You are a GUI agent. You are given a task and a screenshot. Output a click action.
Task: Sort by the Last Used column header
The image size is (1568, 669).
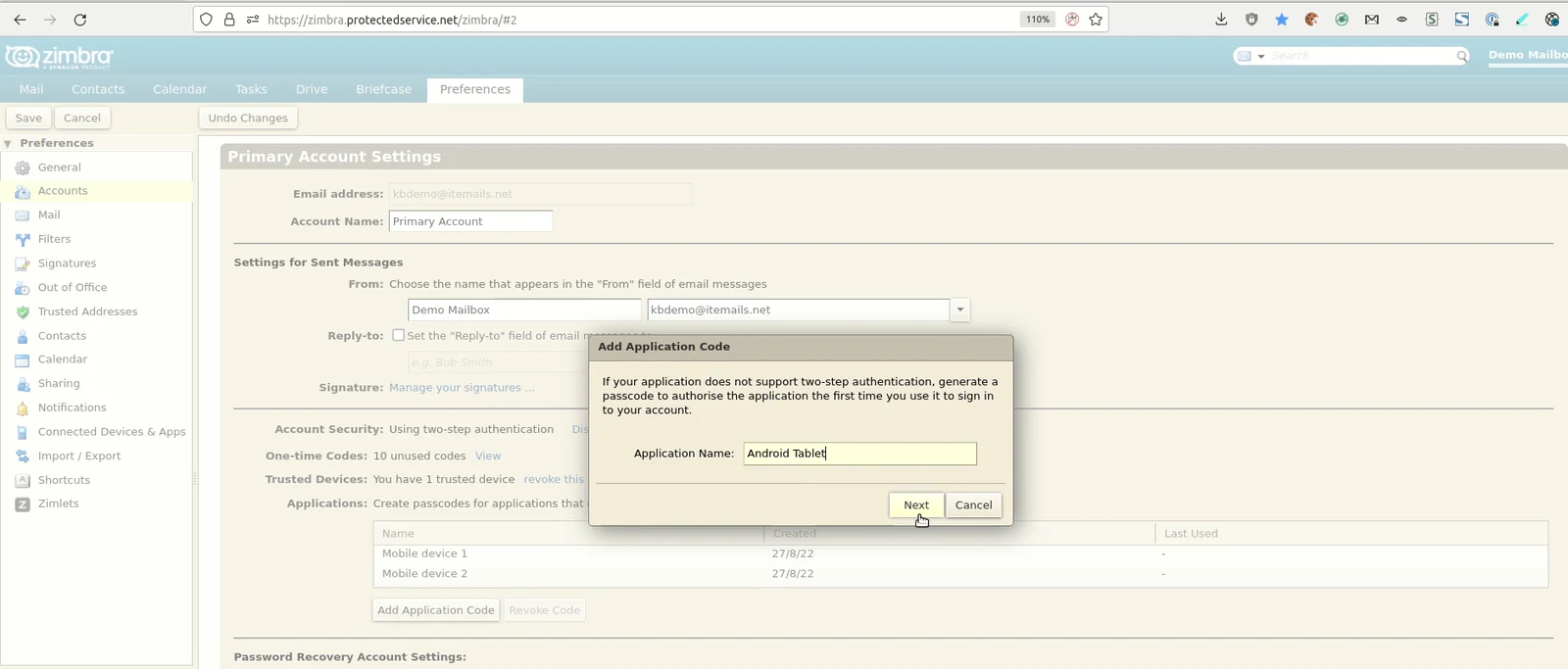[x=1351, y=534]
